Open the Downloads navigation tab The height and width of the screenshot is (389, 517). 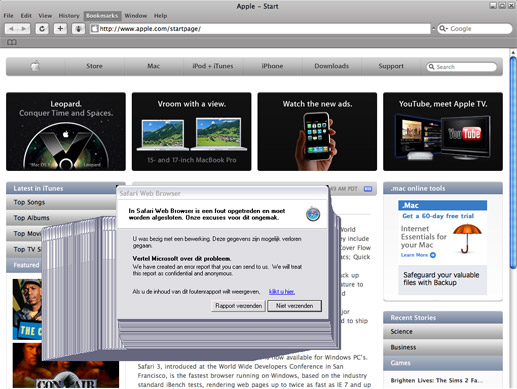pos(331,66)
